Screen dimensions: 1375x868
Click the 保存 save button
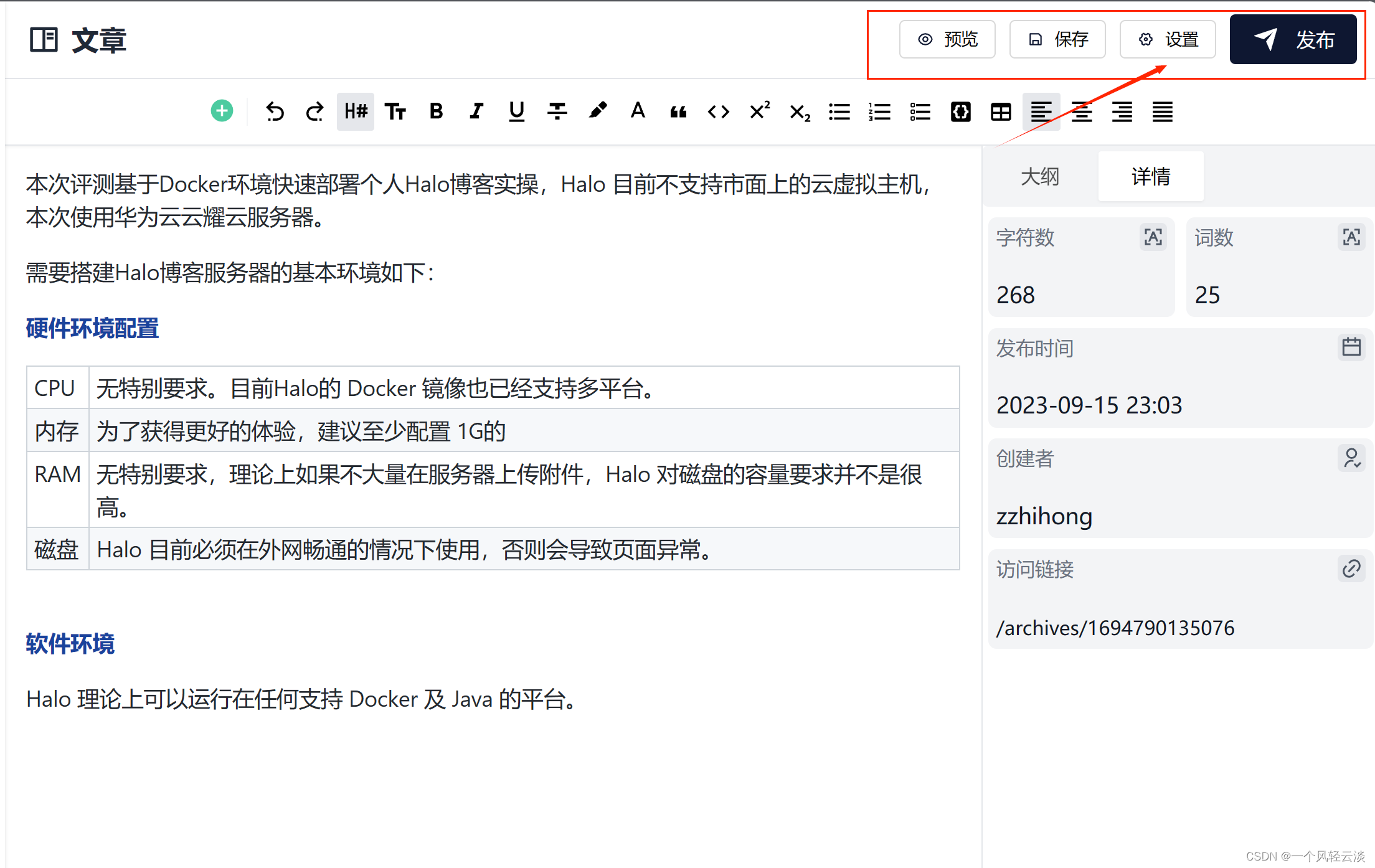pyautogui.click(x=1057, y=40)
